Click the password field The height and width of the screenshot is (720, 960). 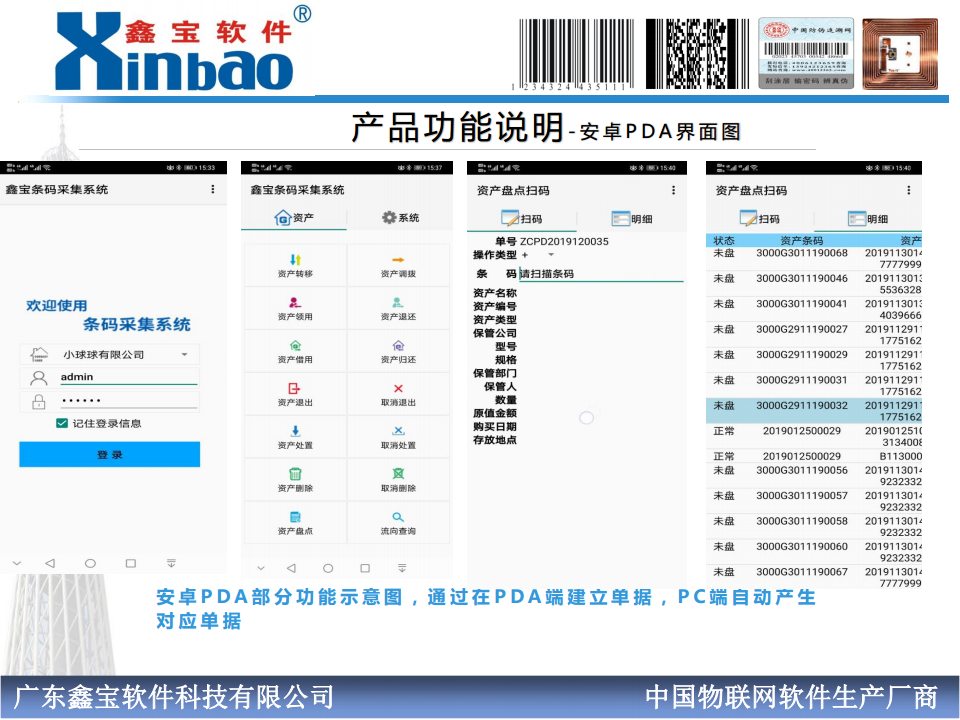[x=129, y=401]
